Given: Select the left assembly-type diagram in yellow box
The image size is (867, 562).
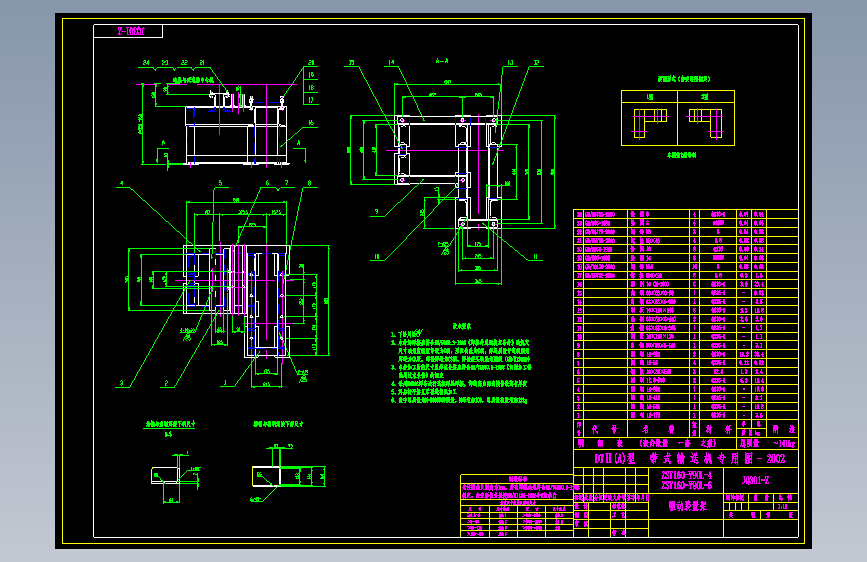Looking at the screenshot, I should 650,123.
